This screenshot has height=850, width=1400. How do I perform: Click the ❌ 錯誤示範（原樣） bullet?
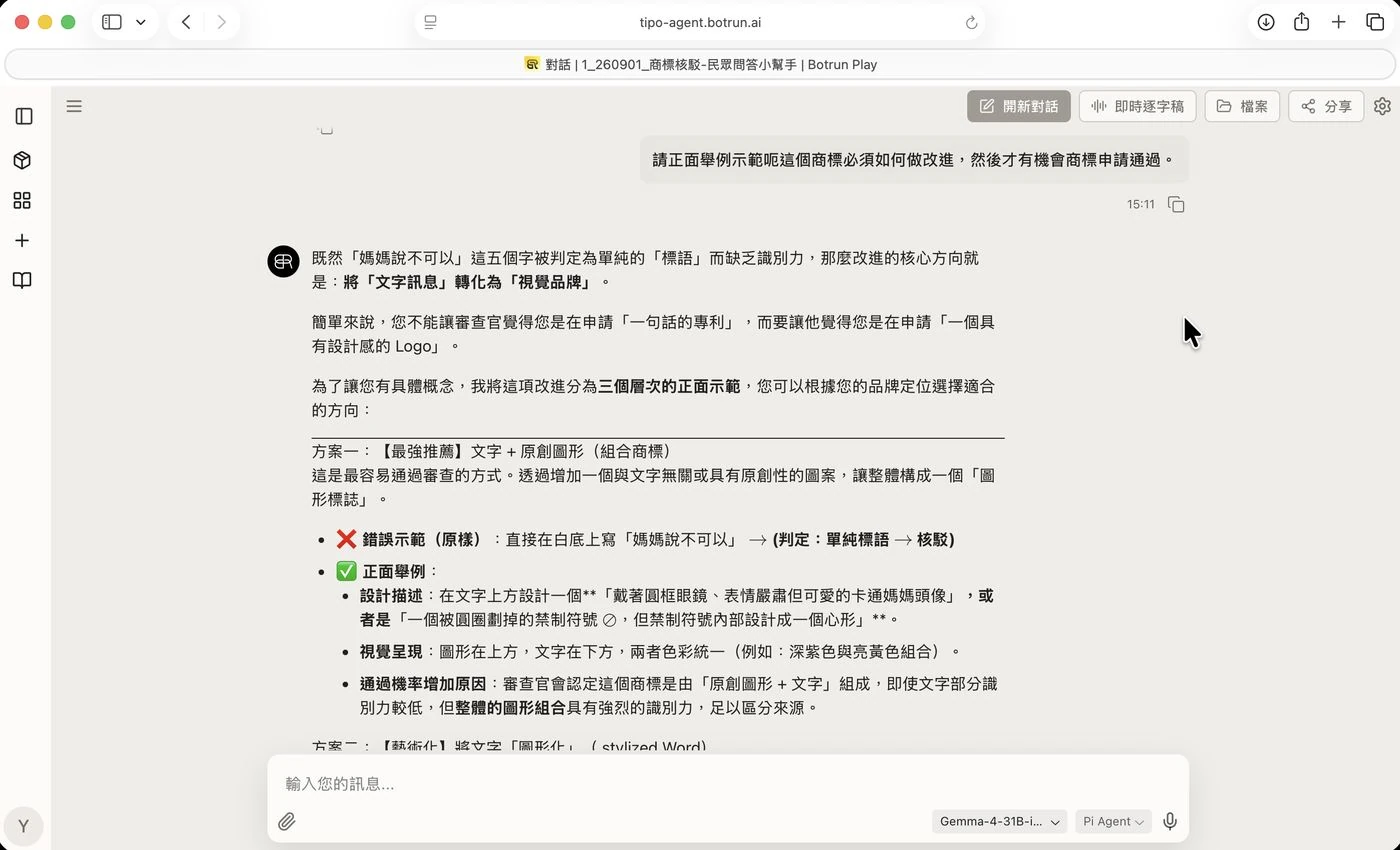click(x=645, y=540)
